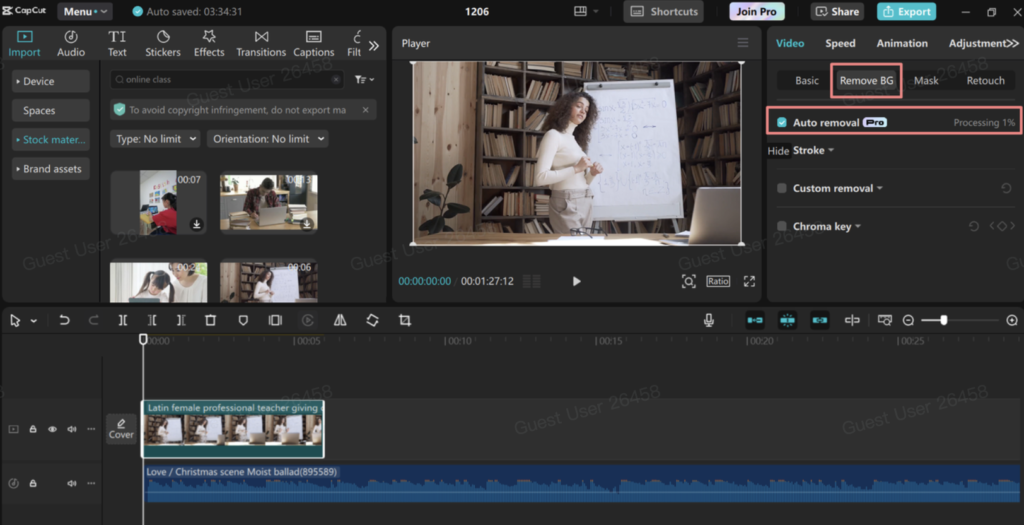1024x525 pixels.
Task: Switch to the Mask tab
Action: click(x=926, y=80)
